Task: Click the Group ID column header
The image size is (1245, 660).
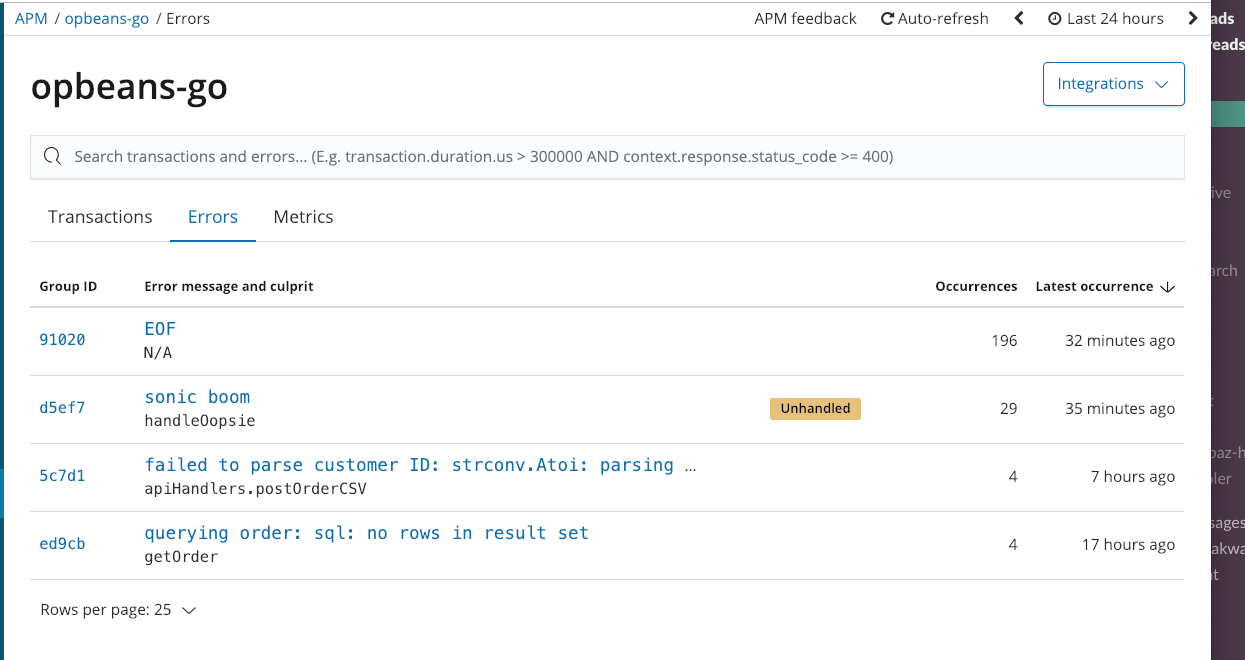Action: pyautogui.click(x=68, y=286)
